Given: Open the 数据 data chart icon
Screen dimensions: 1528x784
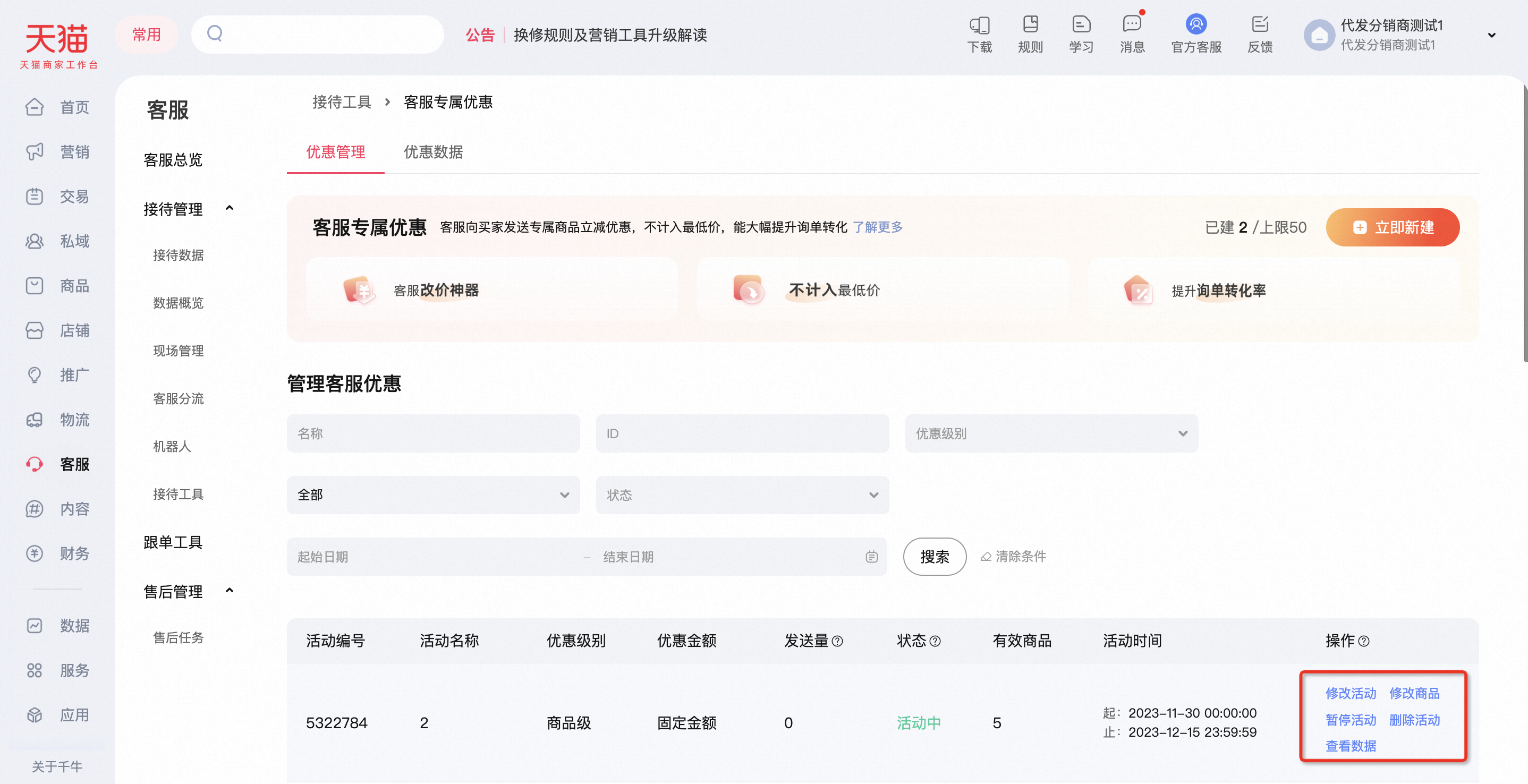Looking at the screenshot, I should [x=35, y=626].
